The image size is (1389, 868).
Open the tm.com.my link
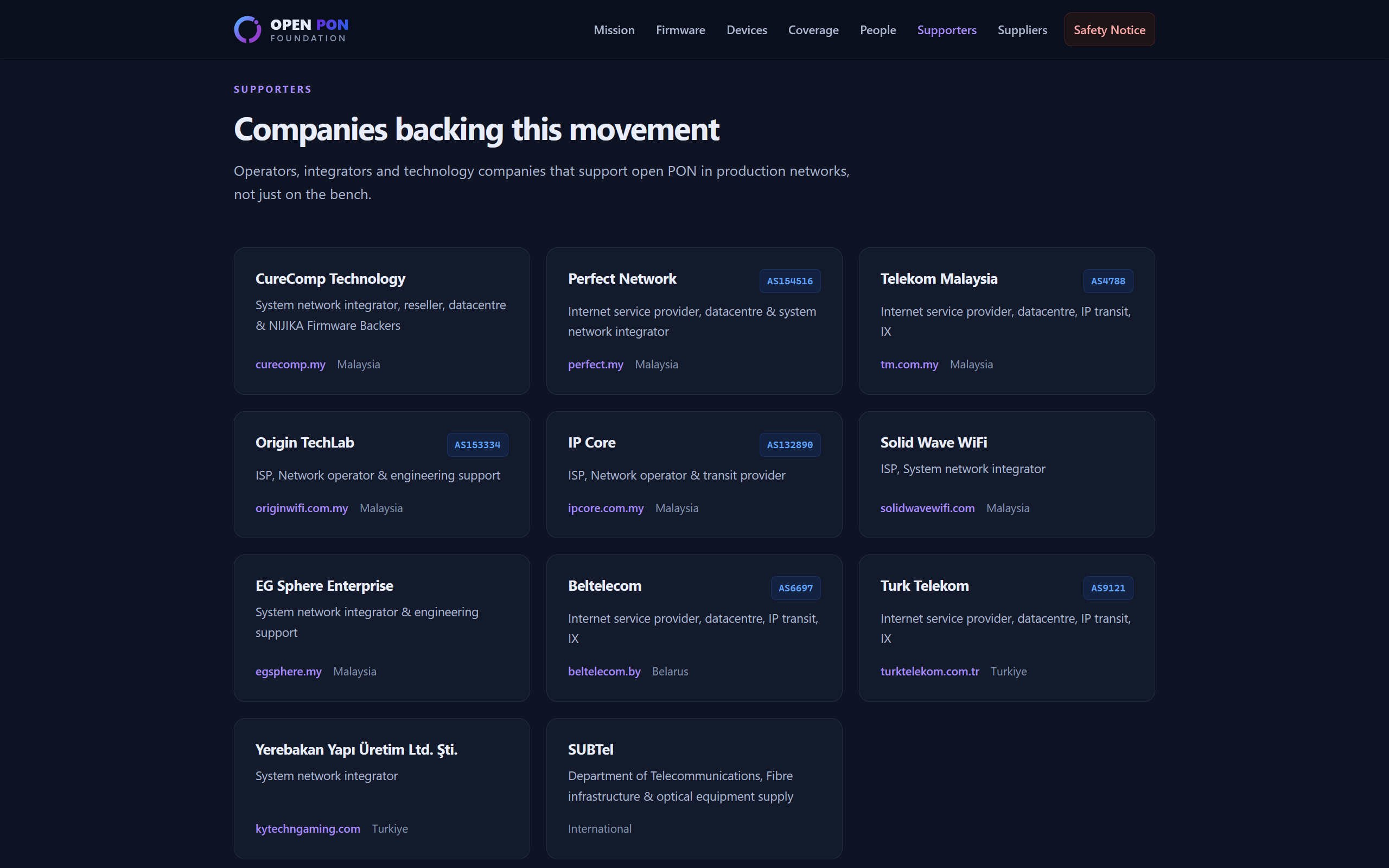(909, 365)
